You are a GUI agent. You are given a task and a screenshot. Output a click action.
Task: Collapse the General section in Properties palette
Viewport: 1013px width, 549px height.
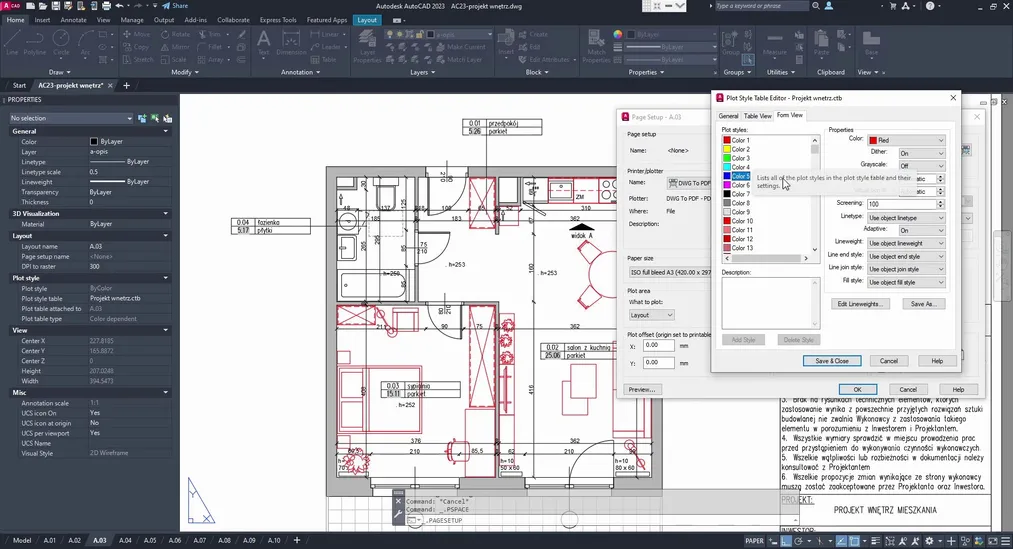click(x=166, y=131)
